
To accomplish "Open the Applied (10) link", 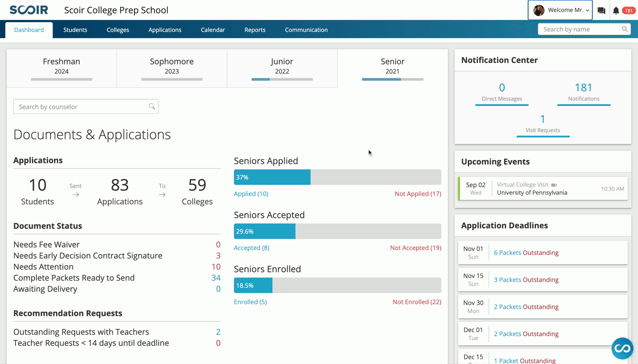I will point(251,194).
